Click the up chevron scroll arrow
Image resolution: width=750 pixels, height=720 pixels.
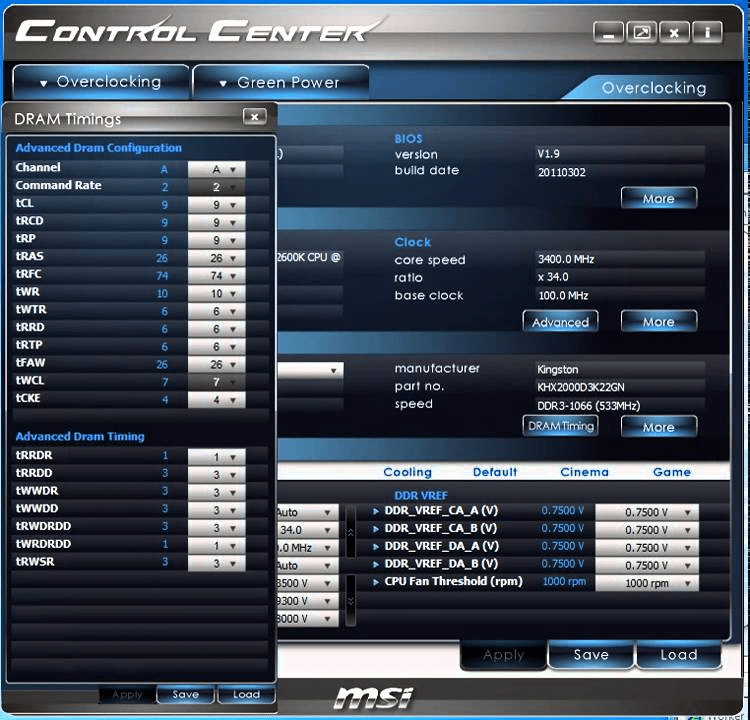pos(351,532)
